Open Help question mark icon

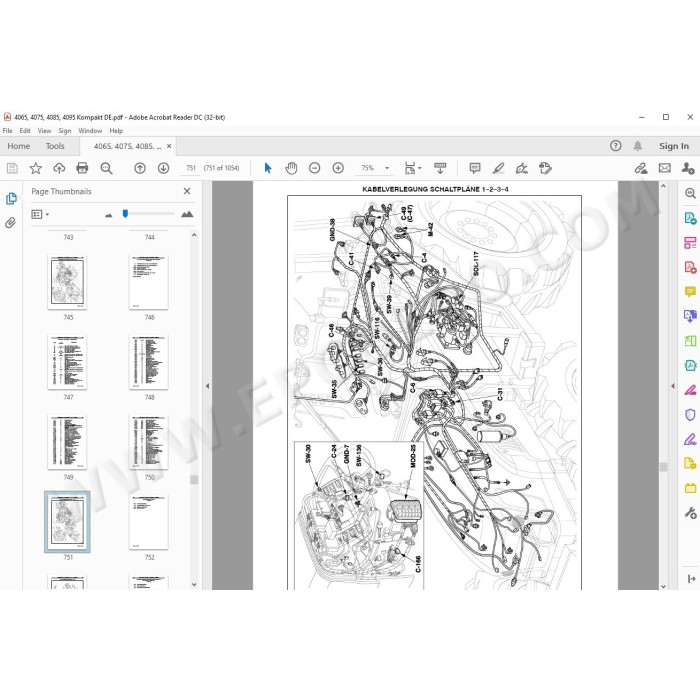(x=616, y=146)
